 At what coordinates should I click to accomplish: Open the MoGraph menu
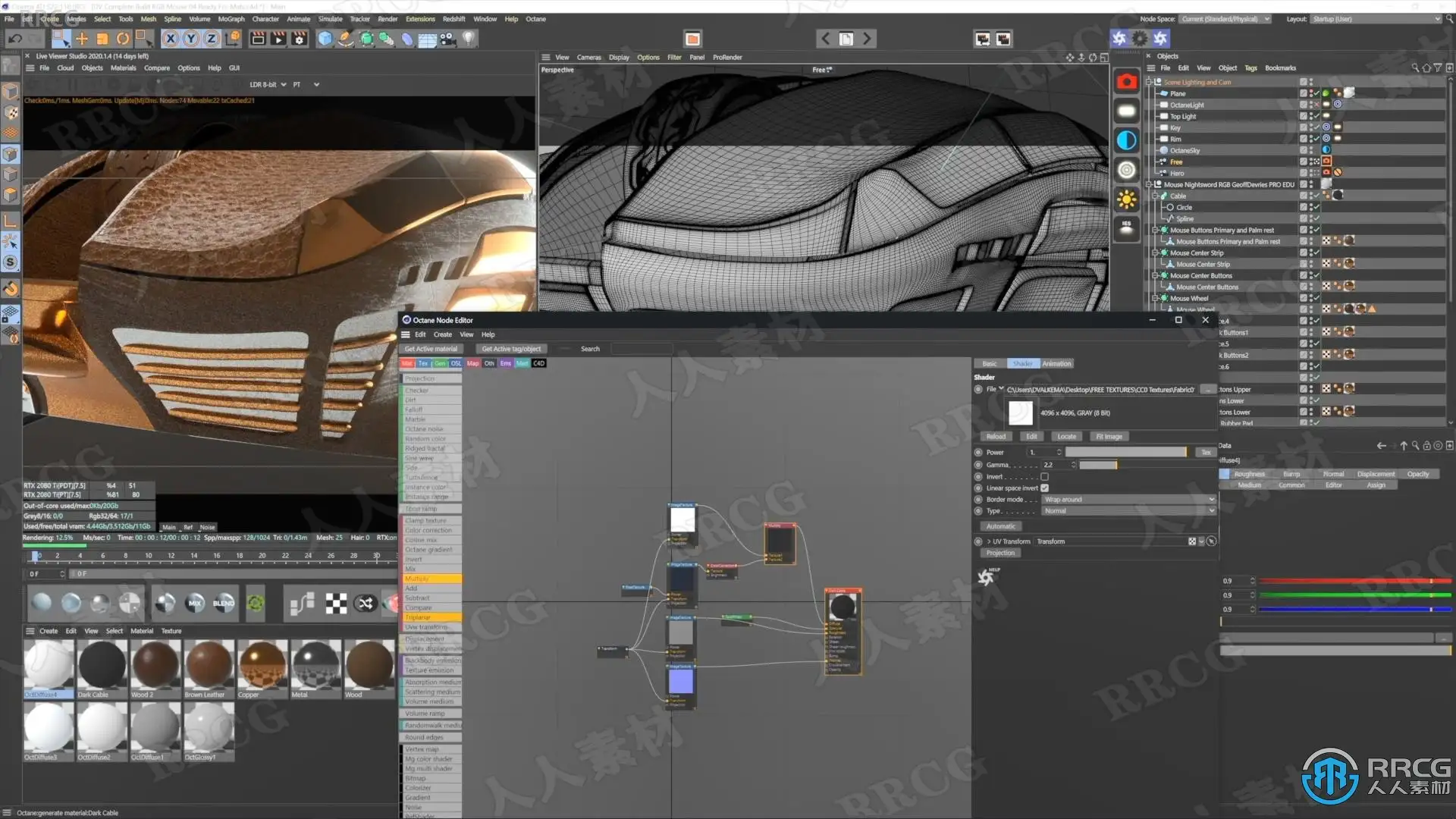(x=231, y=19)
